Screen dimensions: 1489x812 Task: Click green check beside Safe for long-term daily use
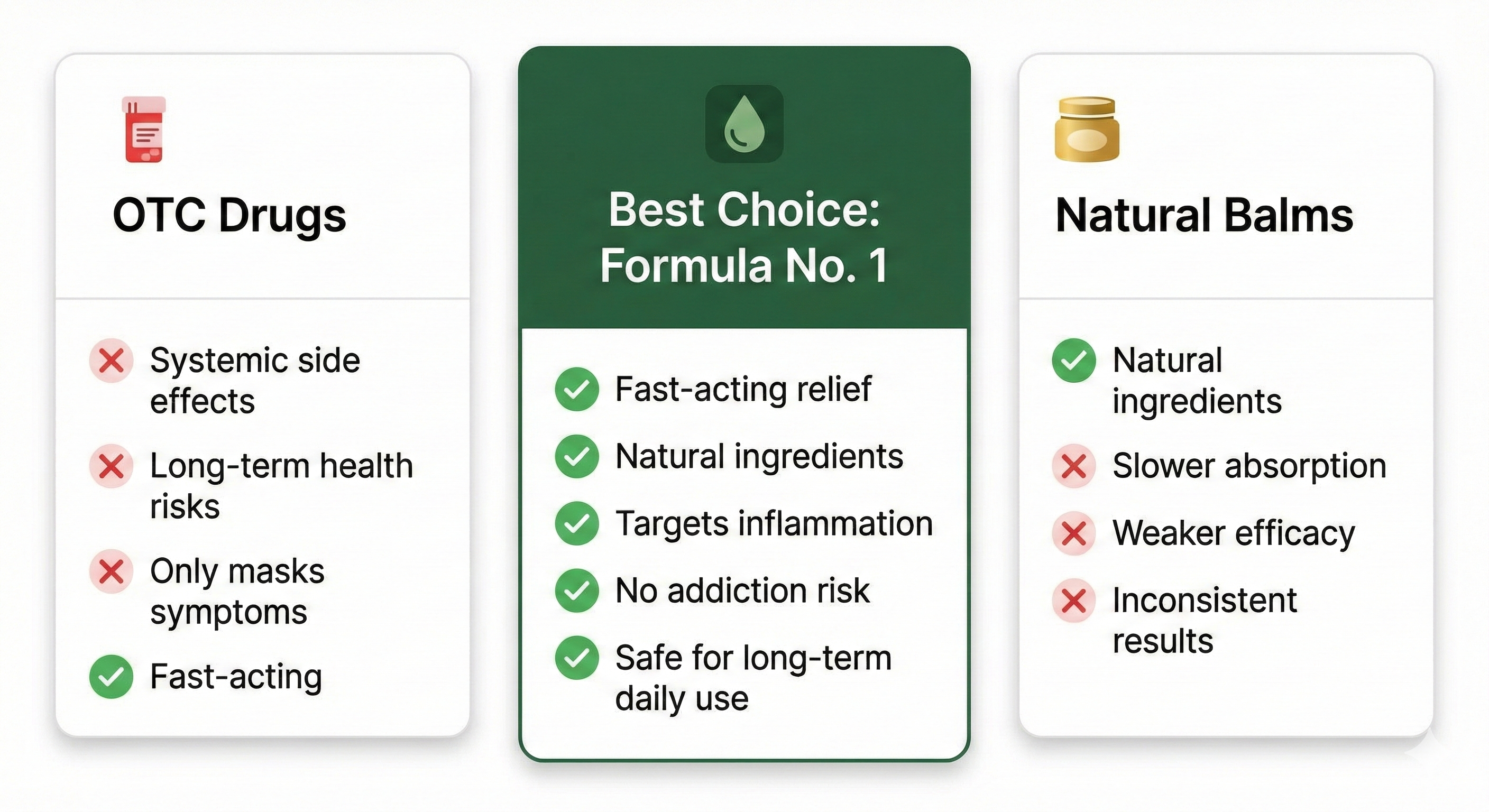click(x=576, y=658)
